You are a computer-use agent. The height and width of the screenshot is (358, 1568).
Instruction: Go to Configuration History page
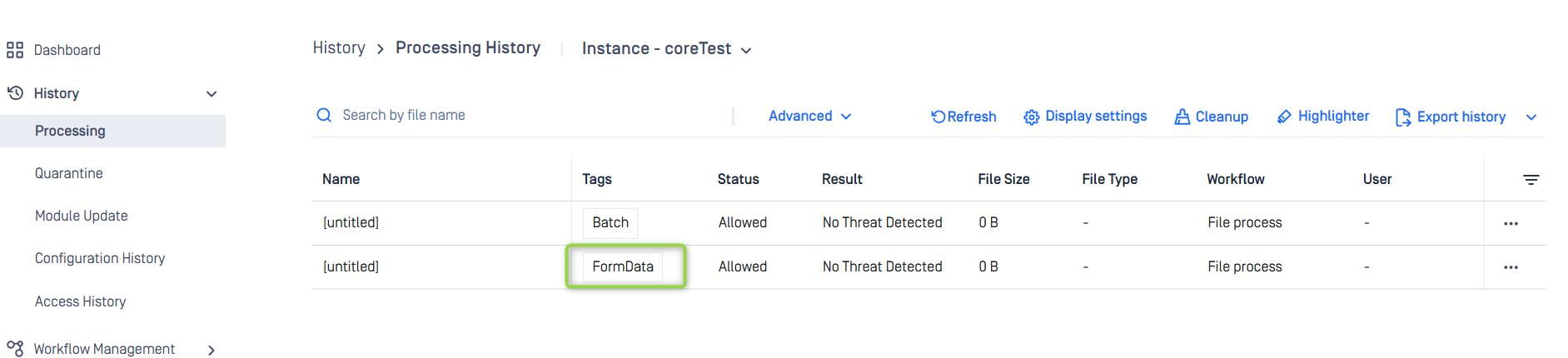(100, 258)
